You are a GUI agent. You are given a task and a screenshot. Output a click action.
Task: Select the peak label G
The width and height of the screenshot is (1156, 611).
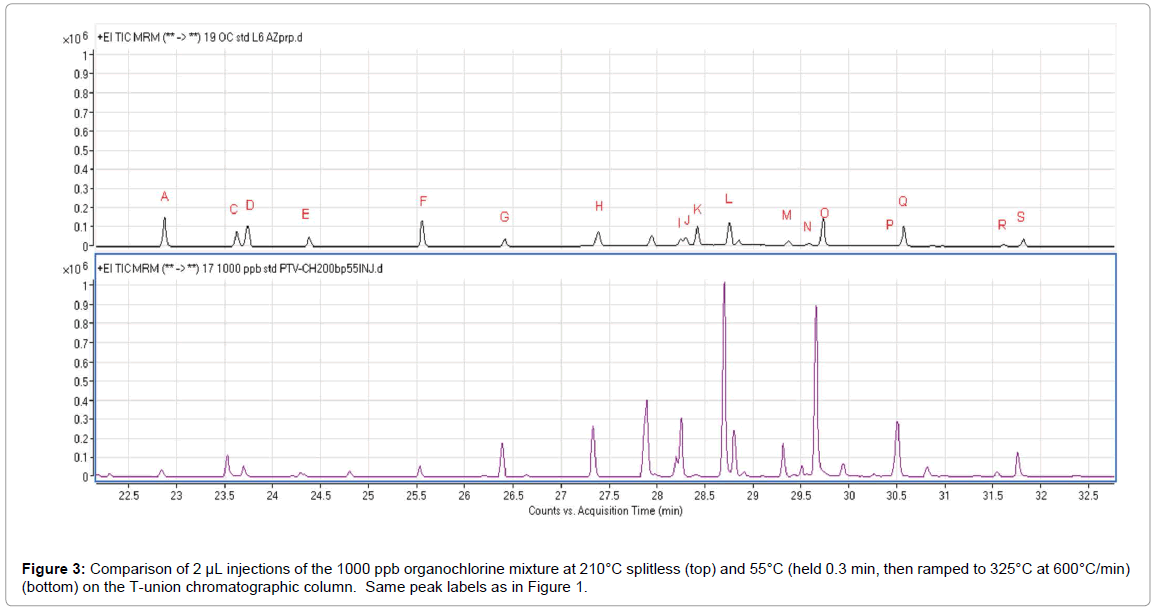pos(504,217)
